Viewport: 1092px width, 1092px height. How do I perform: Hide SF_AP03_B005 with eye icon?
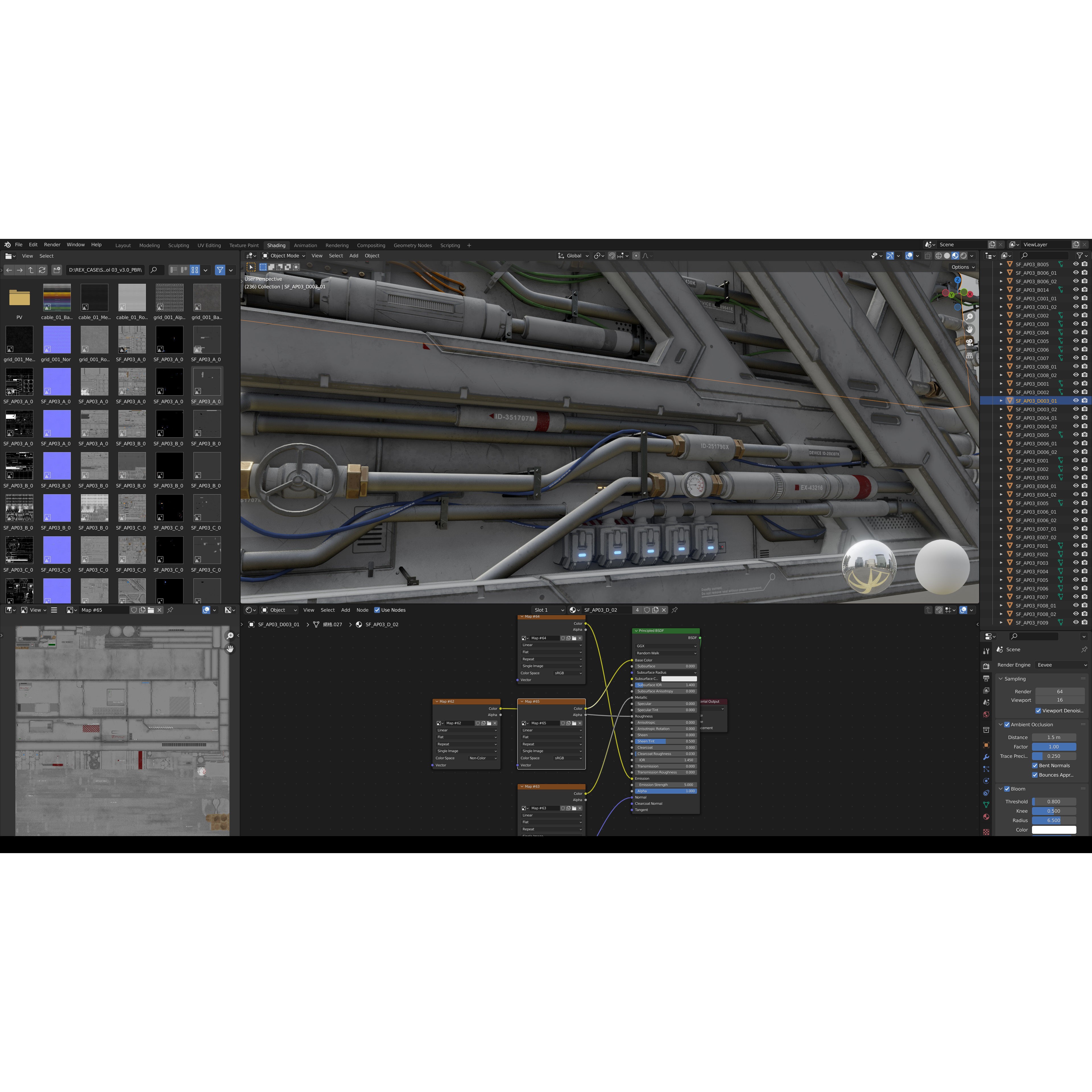tap(1076, 264)
